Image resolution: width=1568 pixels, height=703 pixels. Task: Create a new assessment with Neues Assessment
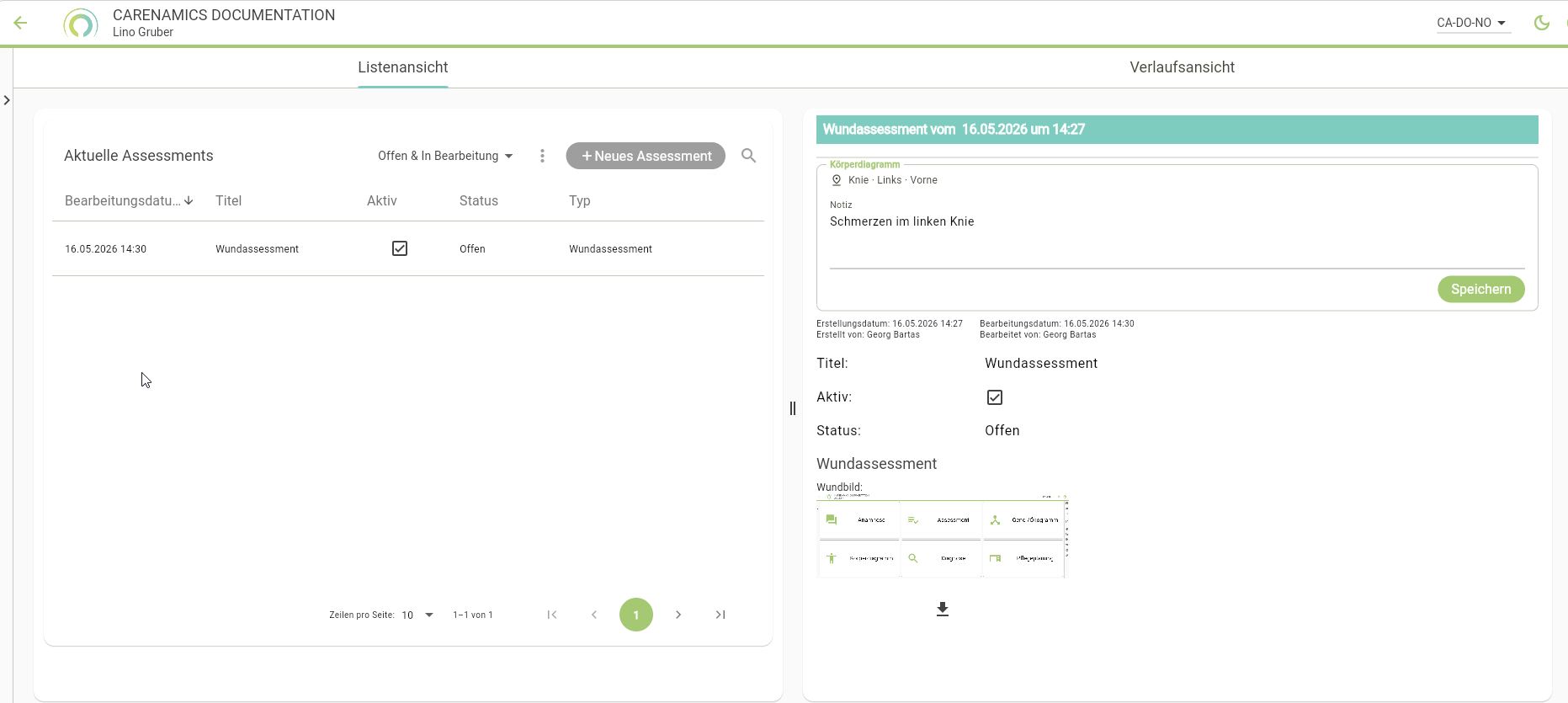pos(646,156)
